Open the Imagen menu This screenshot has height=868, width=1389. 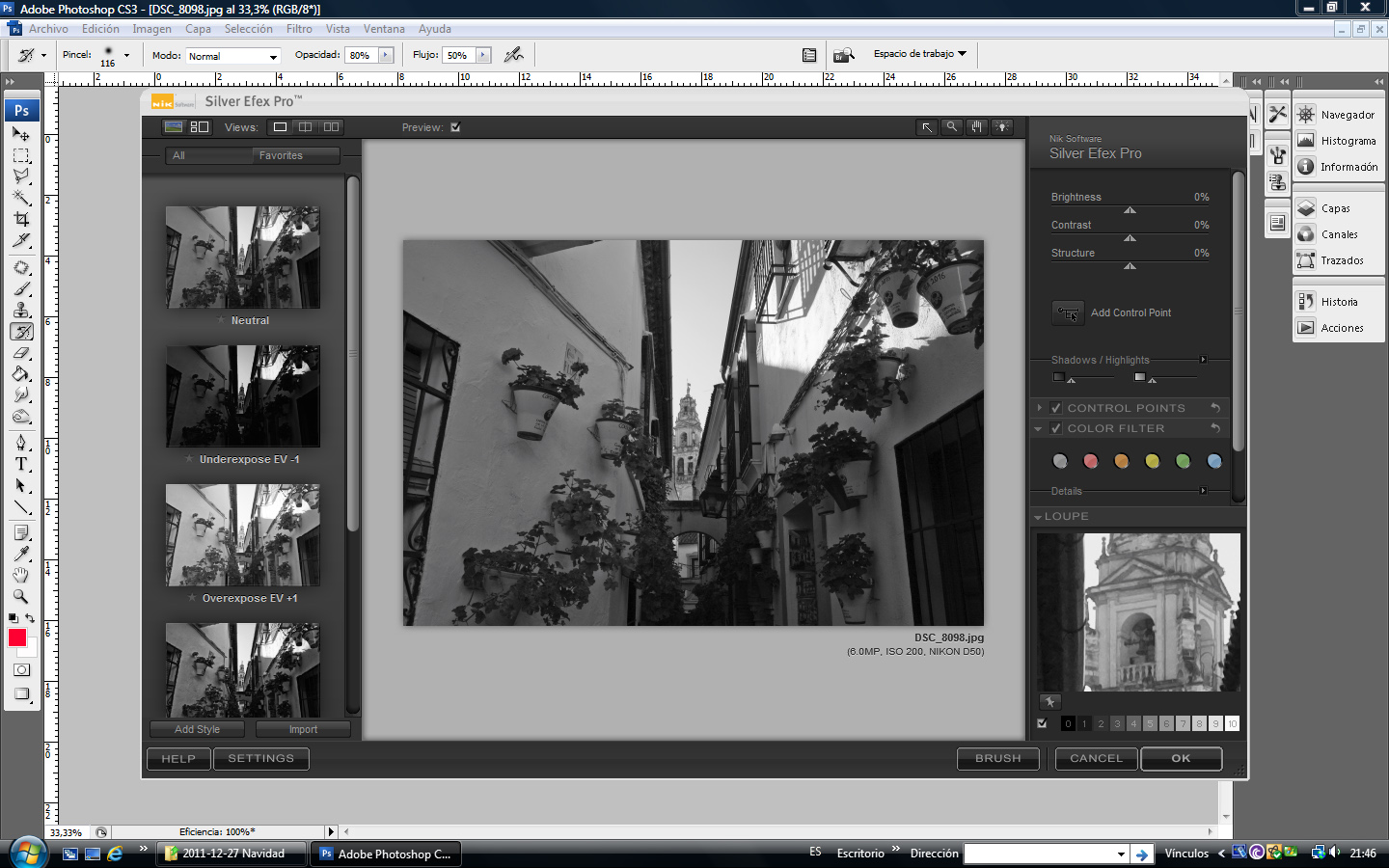(151, 29)
